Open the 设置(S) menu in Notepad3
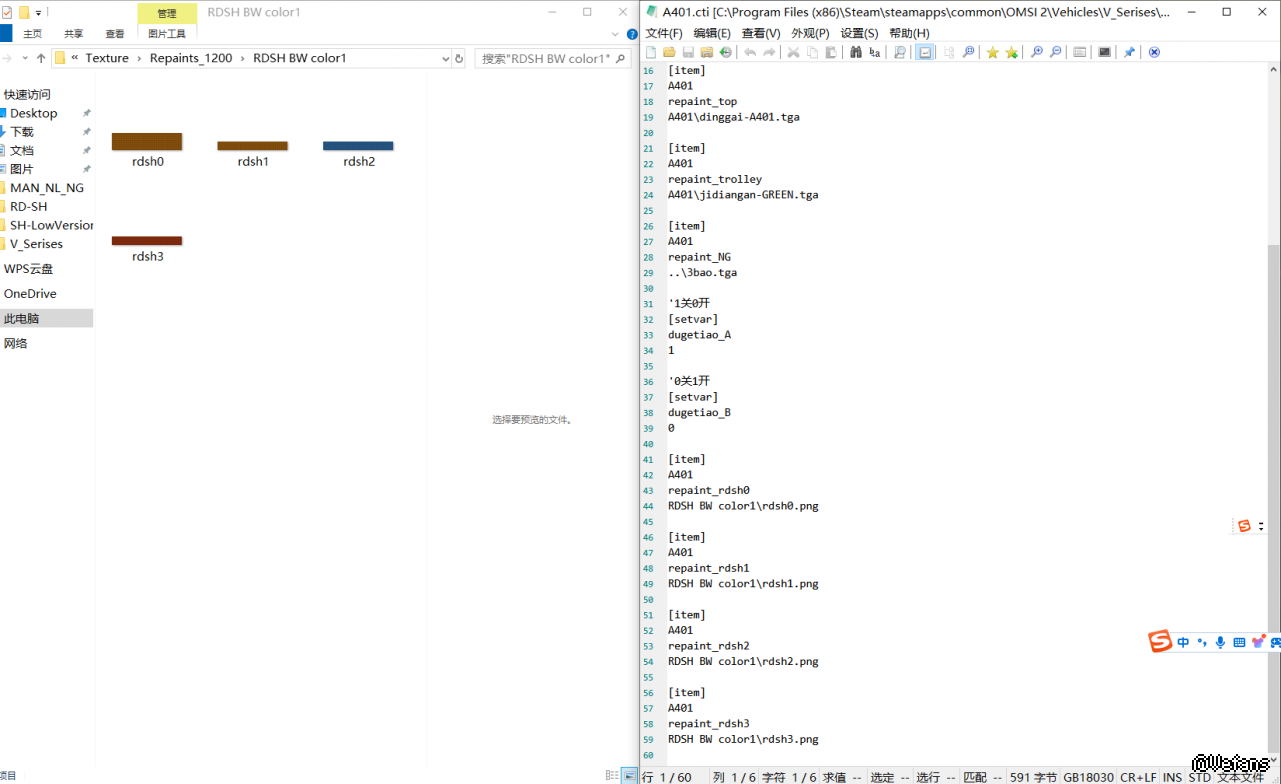 coord(859,33)
